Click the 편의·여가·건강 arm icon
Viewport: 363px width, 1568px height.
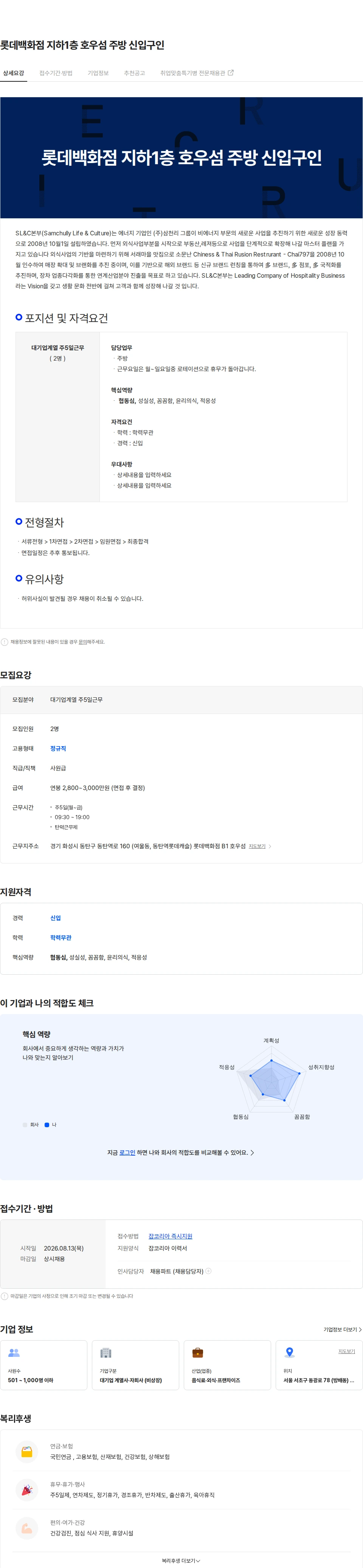pyautogui.click(x=27, y=1528)
